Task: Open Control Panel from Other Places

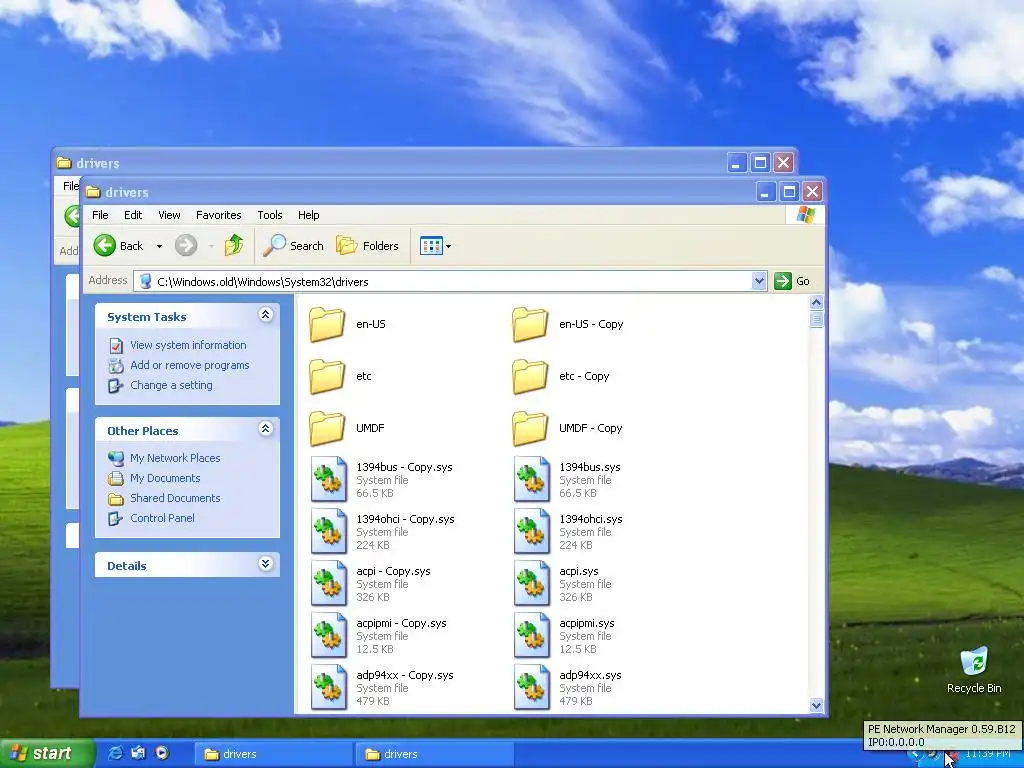Action: [x=162, y=518]
